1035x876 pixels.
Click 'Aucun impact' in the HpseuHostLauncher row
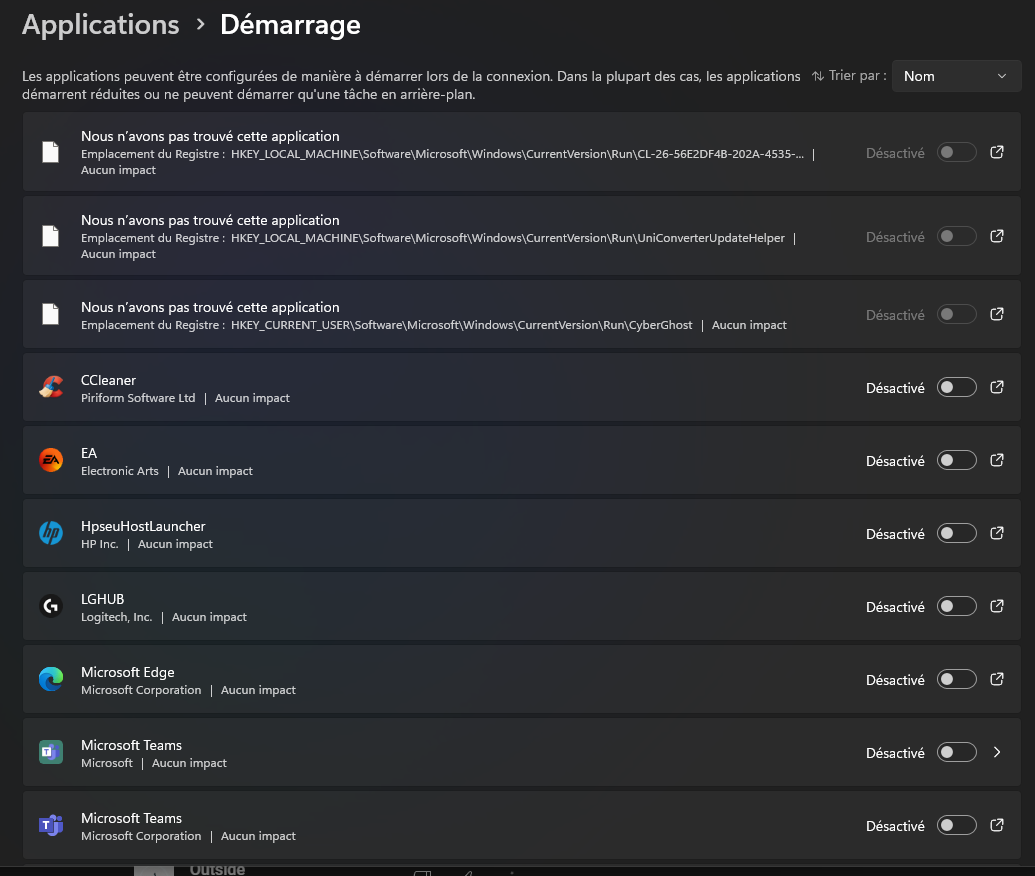(175, 544)
